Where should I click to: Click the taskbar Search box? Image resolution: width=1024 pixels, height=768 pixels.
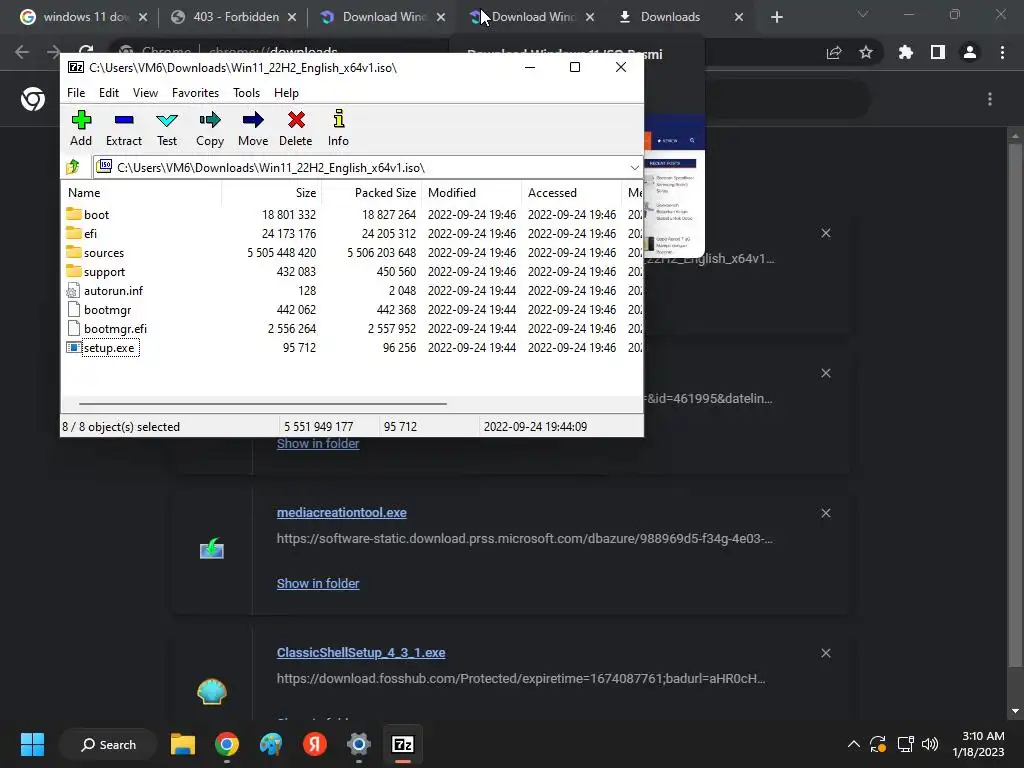click(108, 744)
